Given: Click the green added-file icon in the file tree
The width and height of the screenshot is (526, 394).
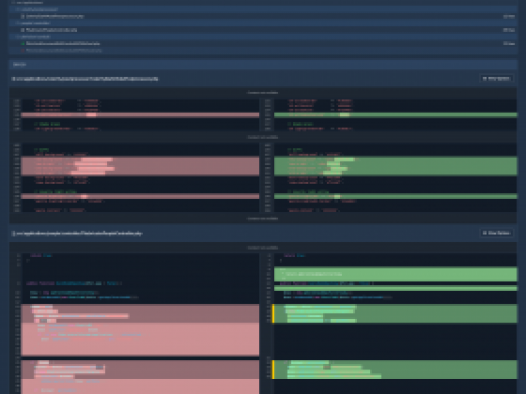Looking at the screenshot, I should [23, 44].
